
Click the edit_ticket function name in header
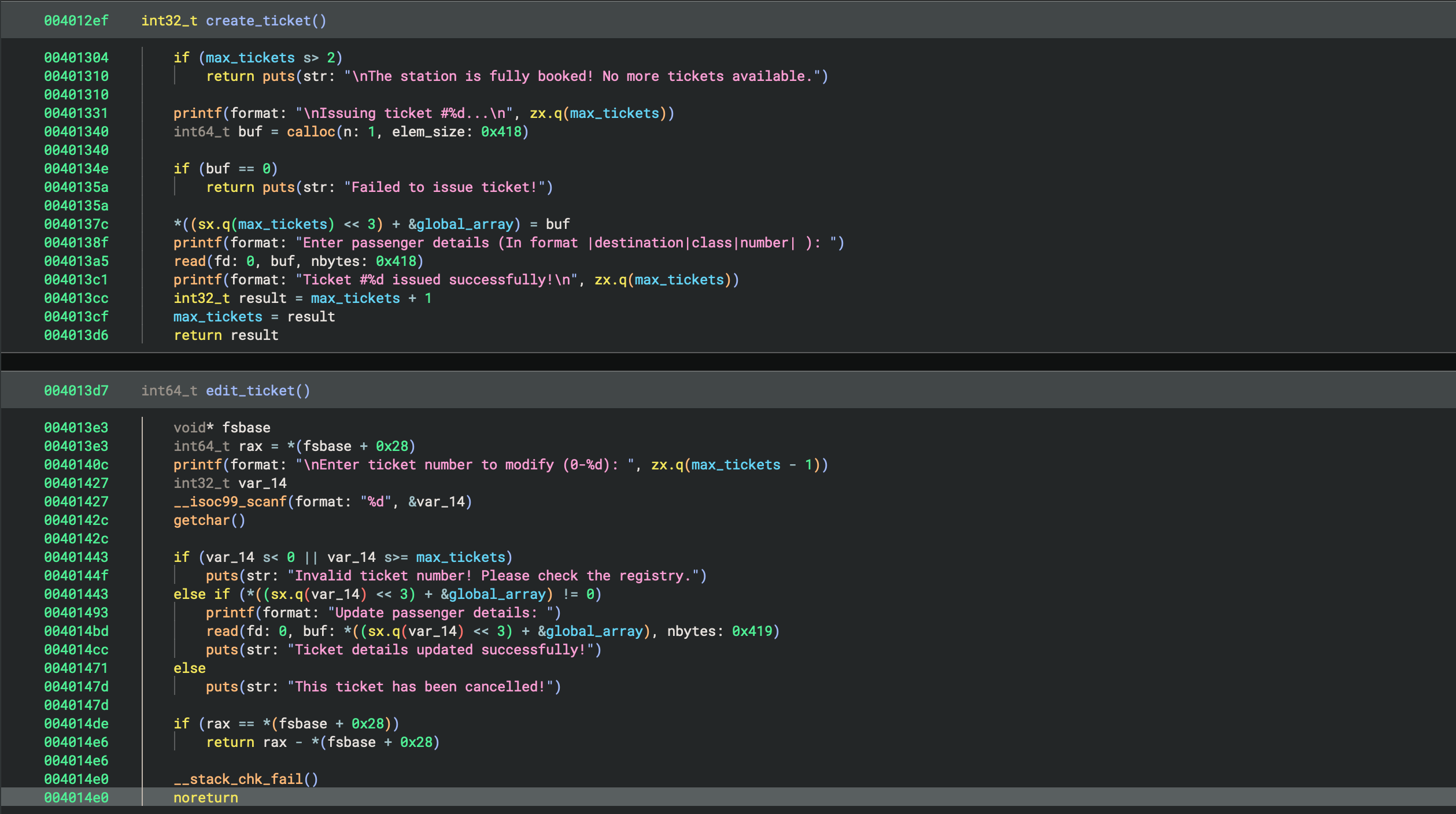click(x=250, y=391)
